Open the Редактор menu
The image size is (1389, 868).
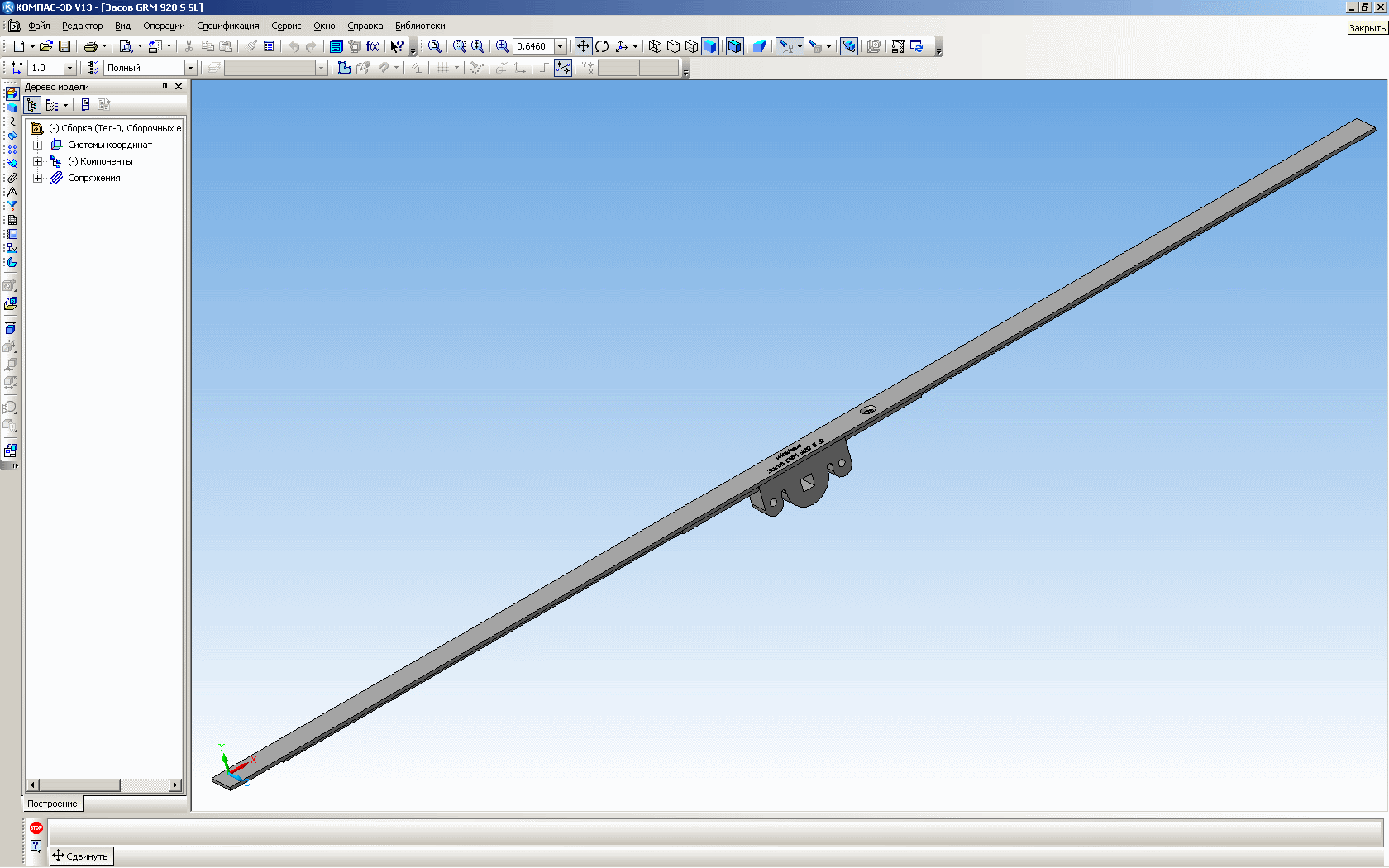[x=82, y=26]
